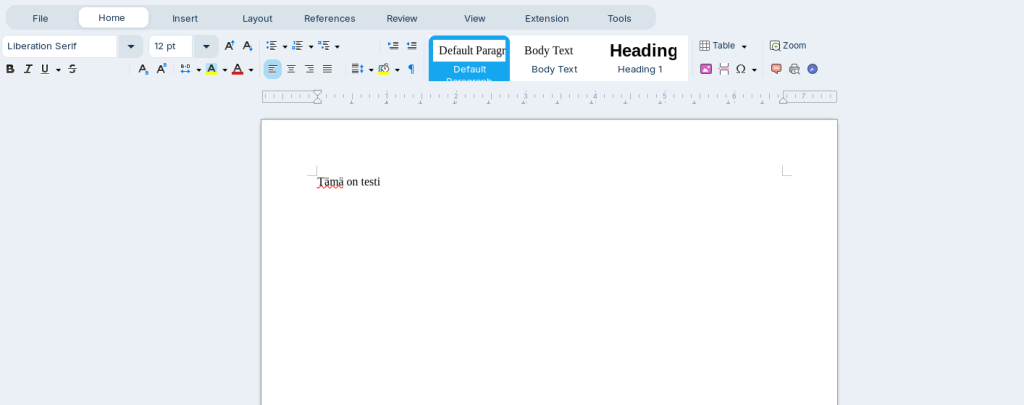The width and height of the screenshot is (1024, 405).
Task: Increase paragraph indent
Action: coord(393,46)
